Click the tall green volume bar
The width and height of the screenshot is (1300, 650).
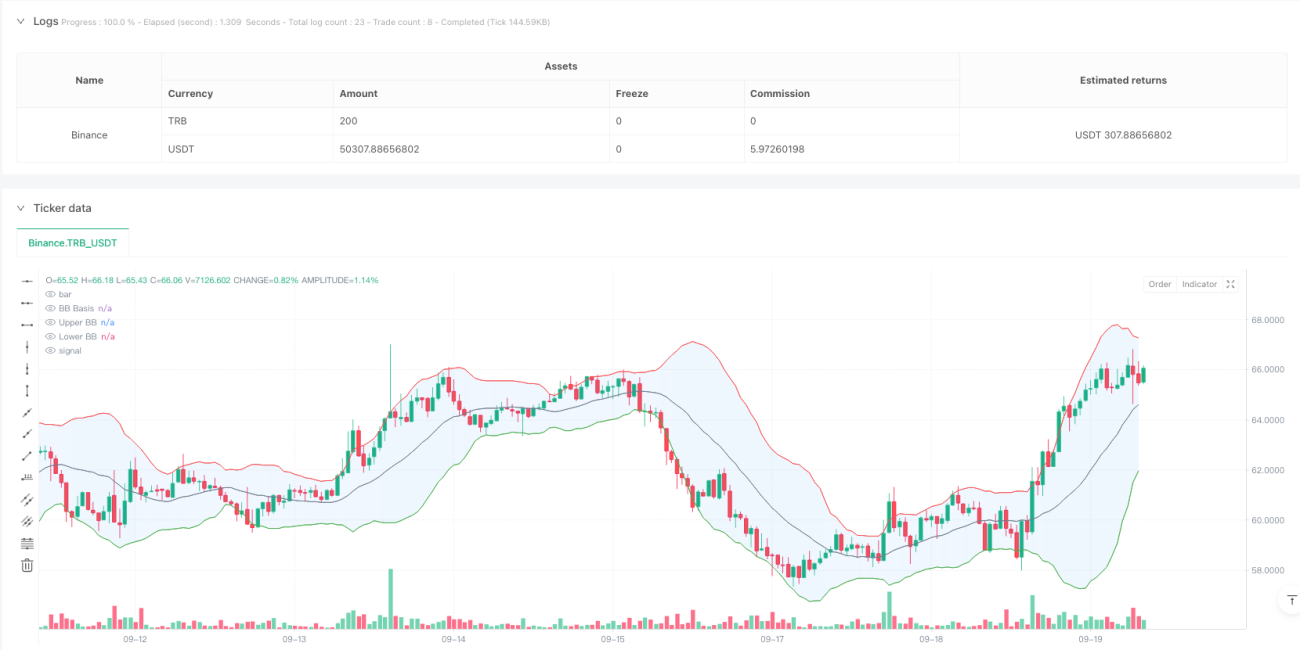click(x=391, y=599)
